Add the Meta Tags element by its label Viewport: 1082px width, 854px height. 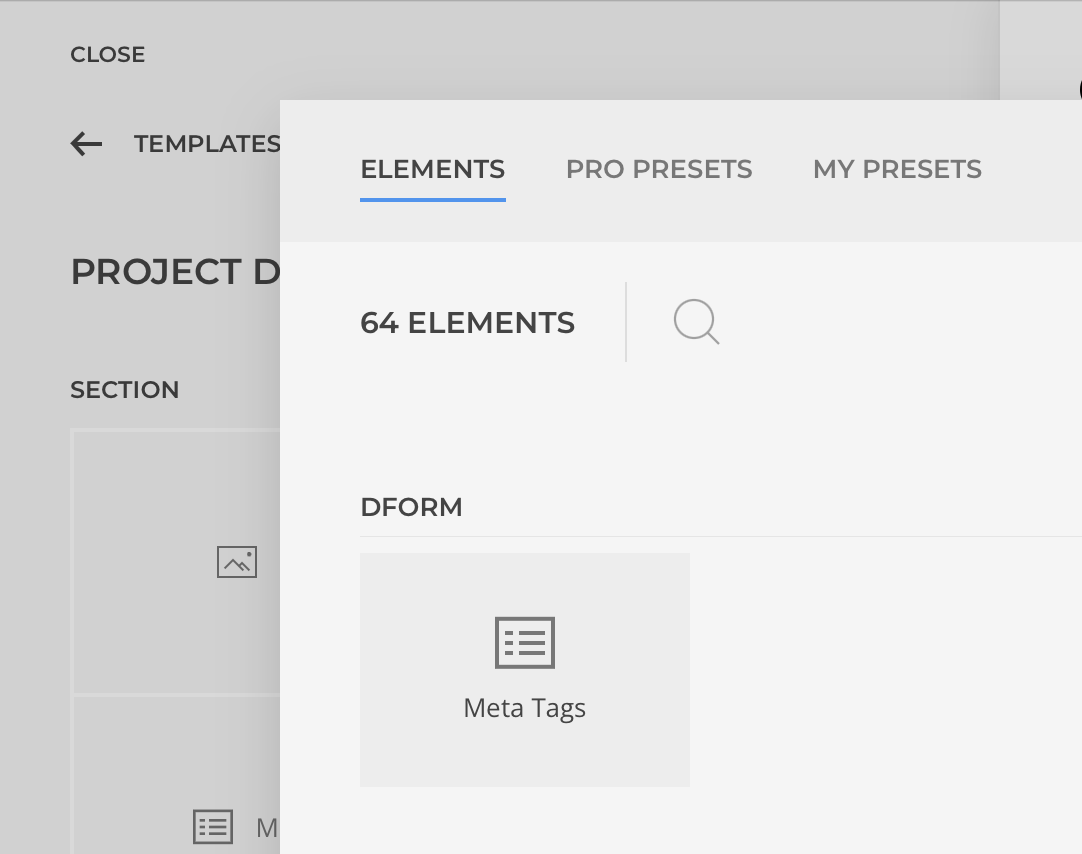[525, 708]
